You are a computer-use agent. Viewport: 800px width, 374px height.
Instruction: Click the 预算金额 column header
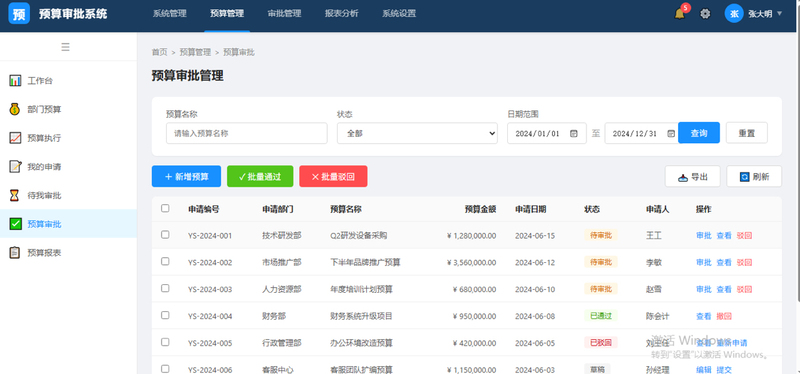click(x=480, y=209)
